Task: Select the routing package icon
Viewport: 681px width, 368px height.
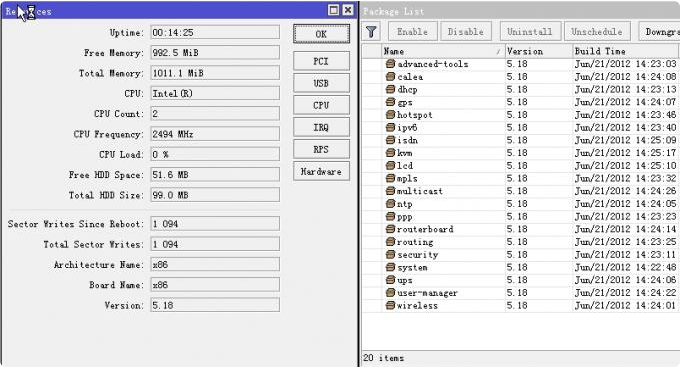Action: pyautogui.click(x=390, y=242)
